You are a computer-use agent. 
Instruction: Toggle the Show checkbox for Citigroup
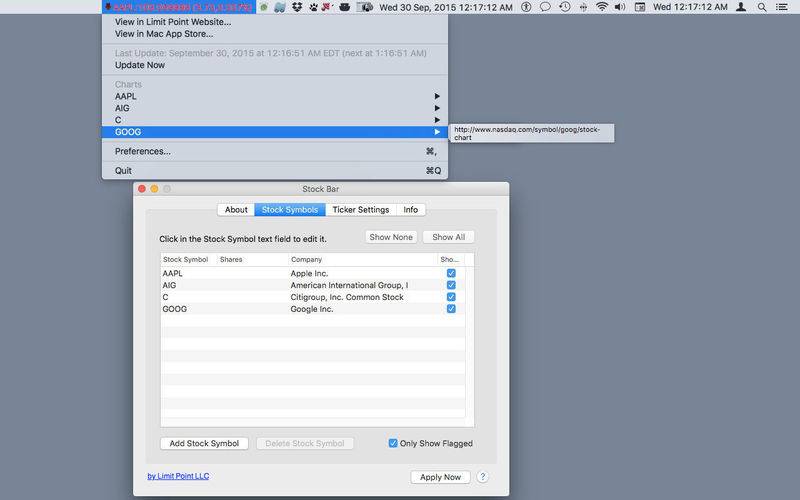(451, 296)
